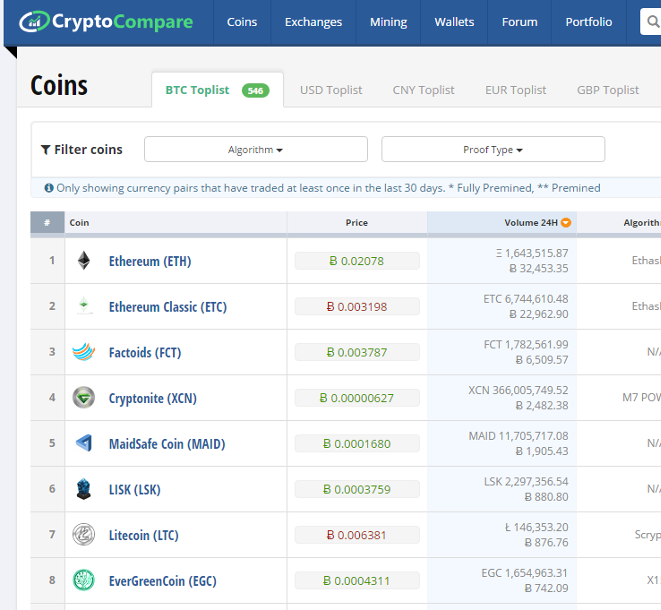661x610 pixels.
Task: Click the Litecoin silver coin icon
Action: coord(83,535)
